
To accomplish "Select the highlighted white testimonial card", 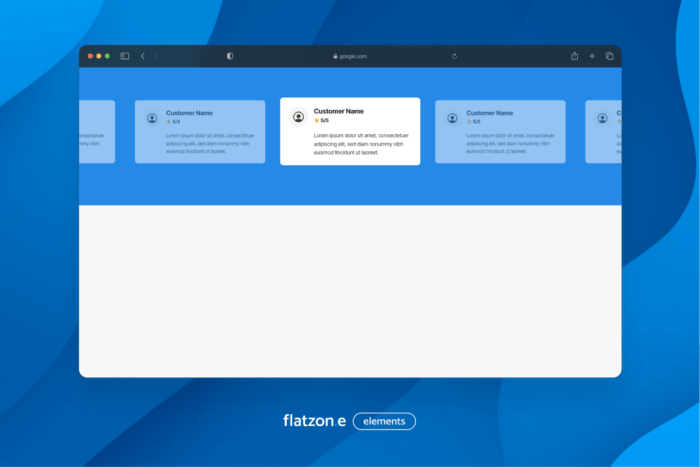I will point(350,131).
